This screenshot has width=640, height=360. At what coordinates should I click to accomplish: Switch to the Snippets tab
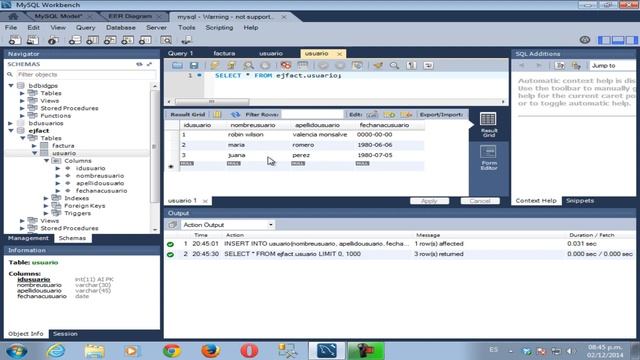(x=580, y=201)
